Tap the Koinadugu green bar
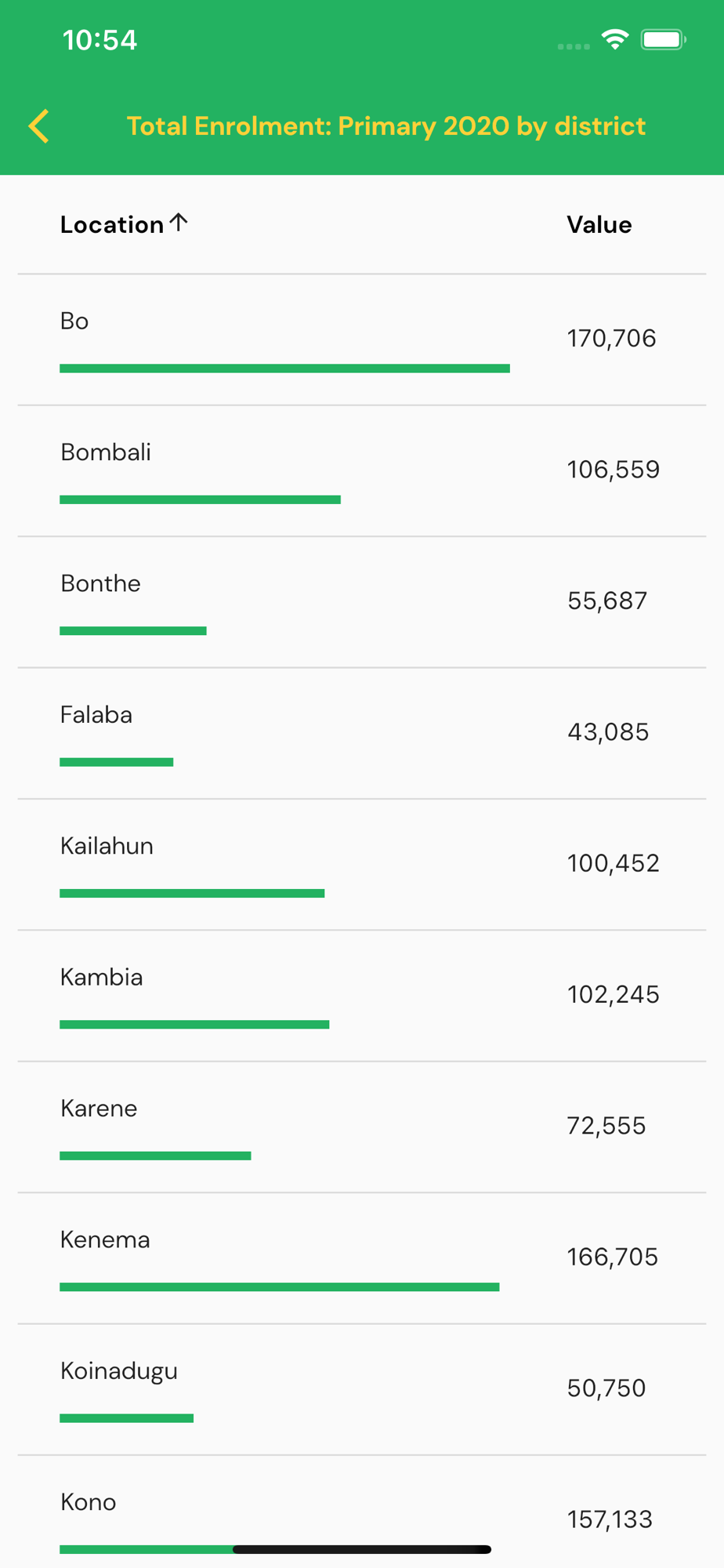This screenshot has height=1568, width=724. point(126,1417)
